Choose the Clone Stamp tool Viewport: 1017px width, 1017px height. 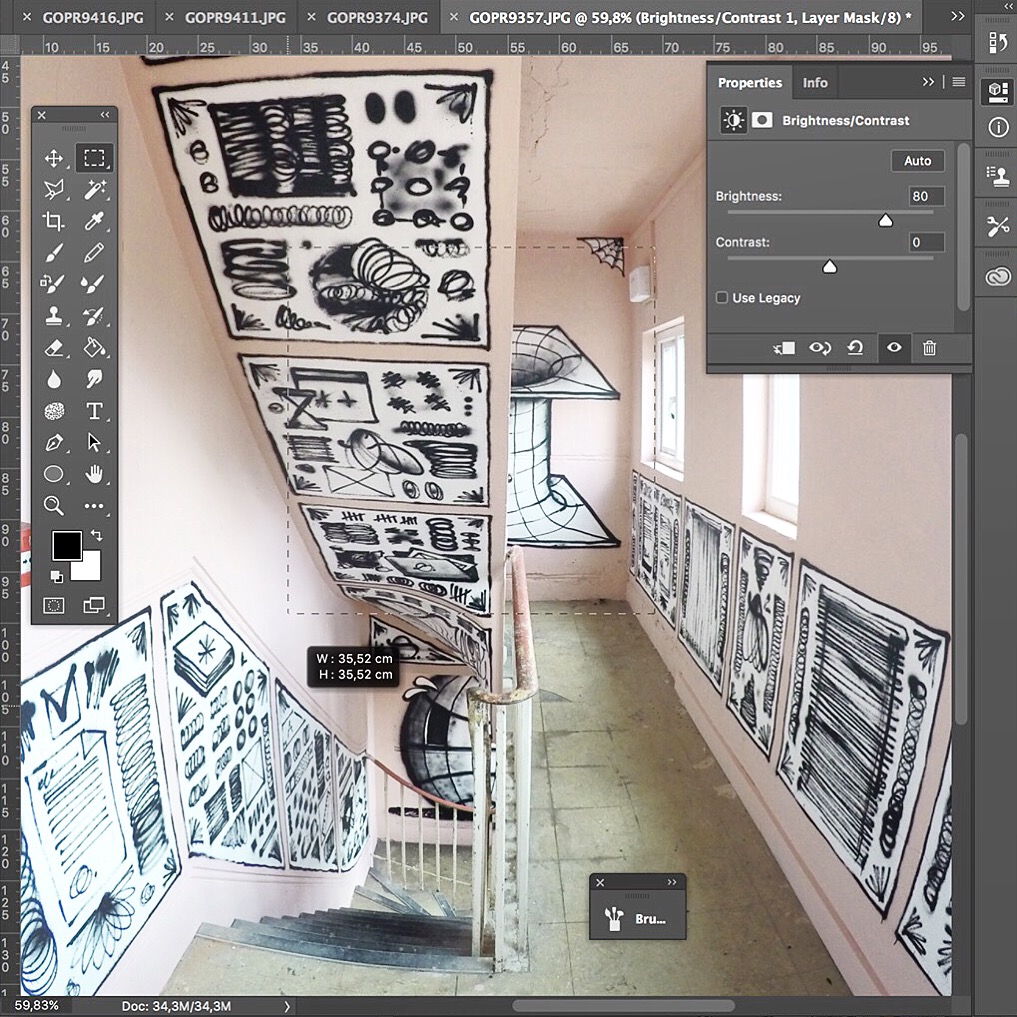pos(54,317)
